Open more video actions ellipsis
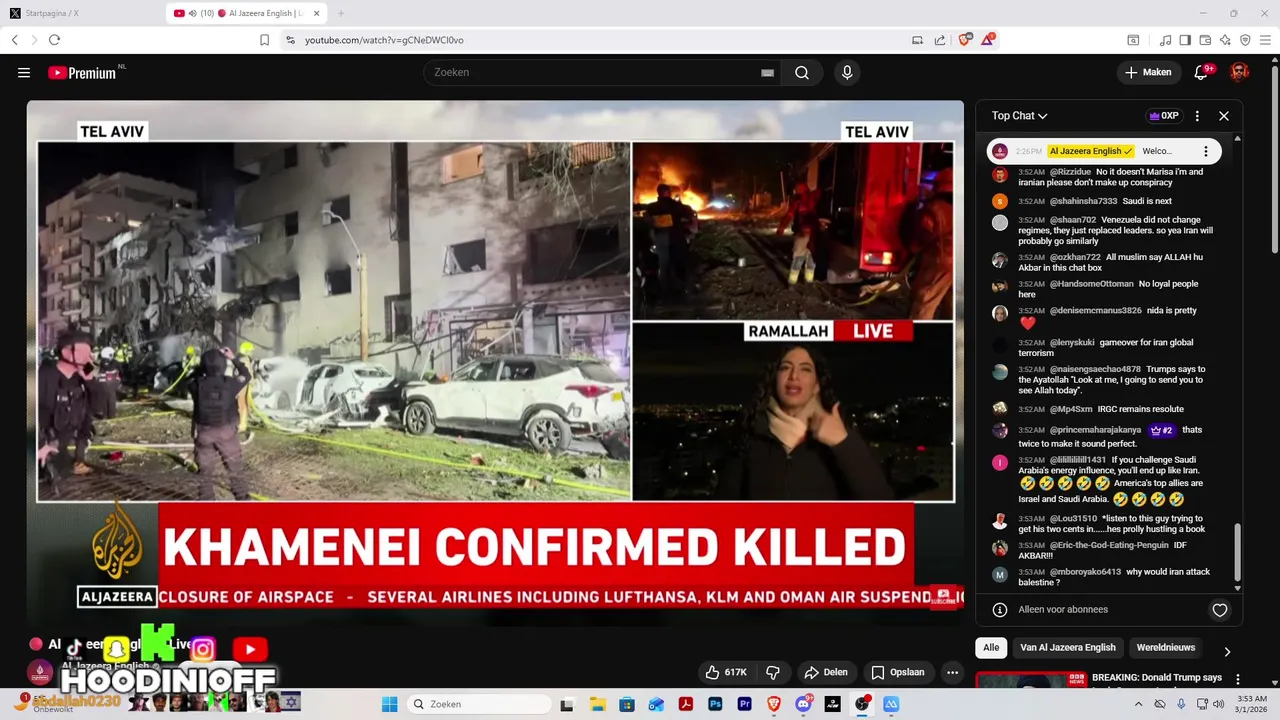 (x=952, y=672)
